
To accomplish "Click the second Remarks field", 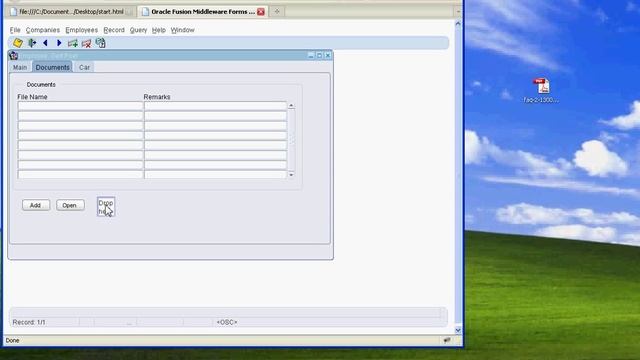I will point(215,116).
